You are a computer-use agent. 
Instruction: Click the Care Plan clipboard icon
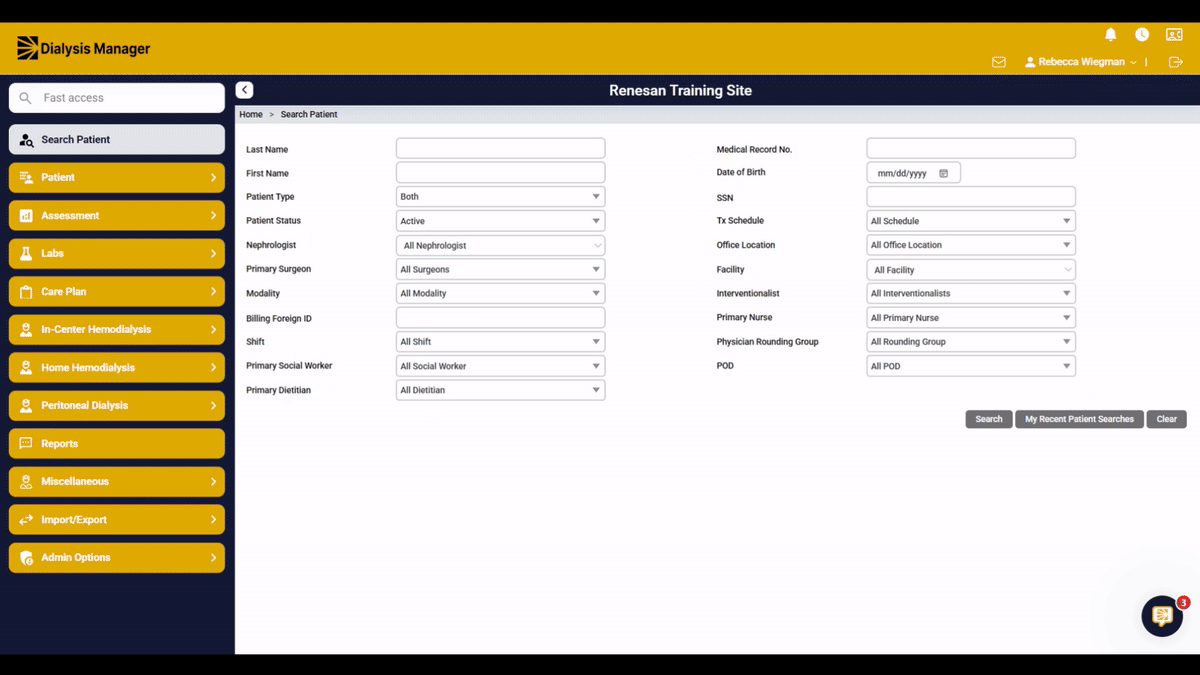(x=26, y=292)
